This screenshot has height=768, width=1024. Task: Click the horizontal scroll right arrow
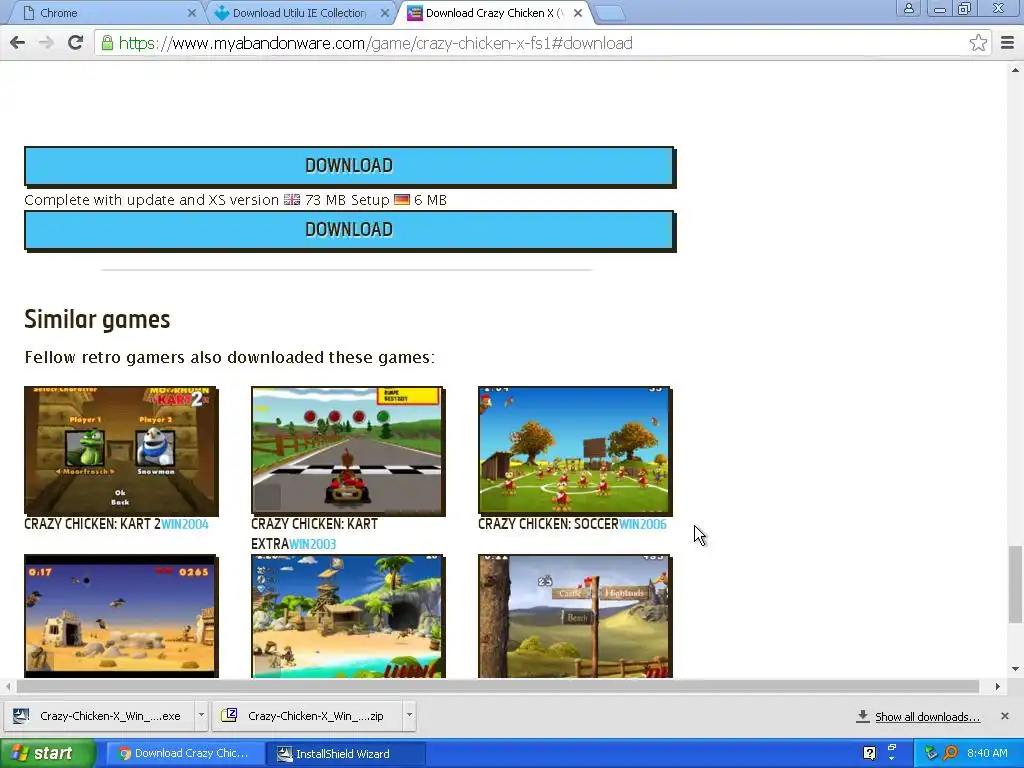(997, 686)
